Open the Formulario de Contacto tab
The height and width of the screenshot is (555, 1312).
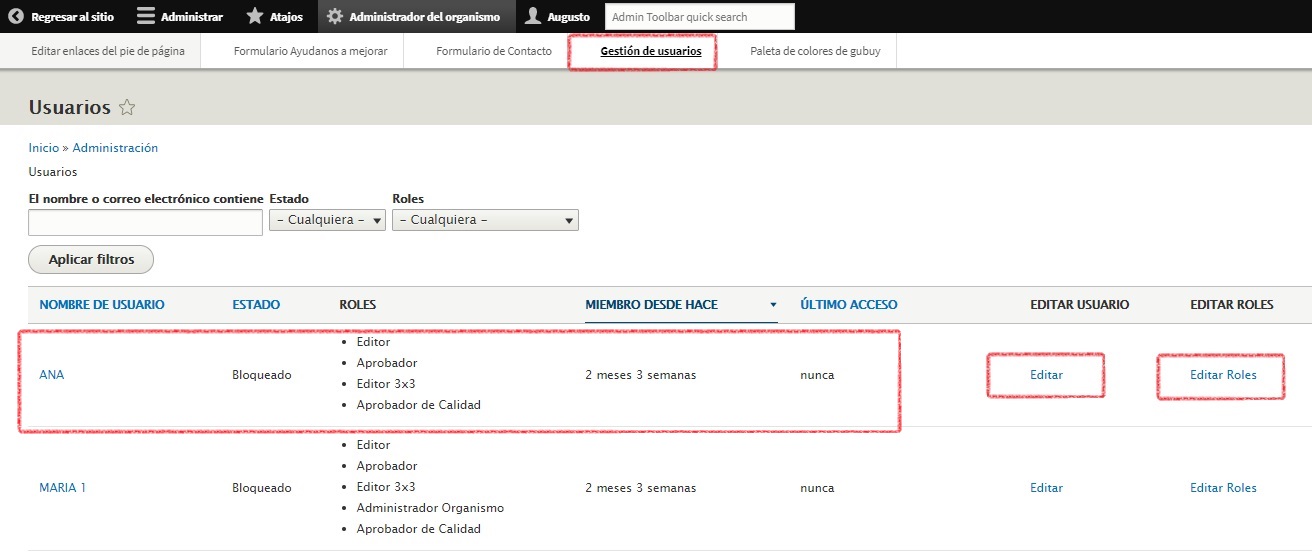[493, 51]
